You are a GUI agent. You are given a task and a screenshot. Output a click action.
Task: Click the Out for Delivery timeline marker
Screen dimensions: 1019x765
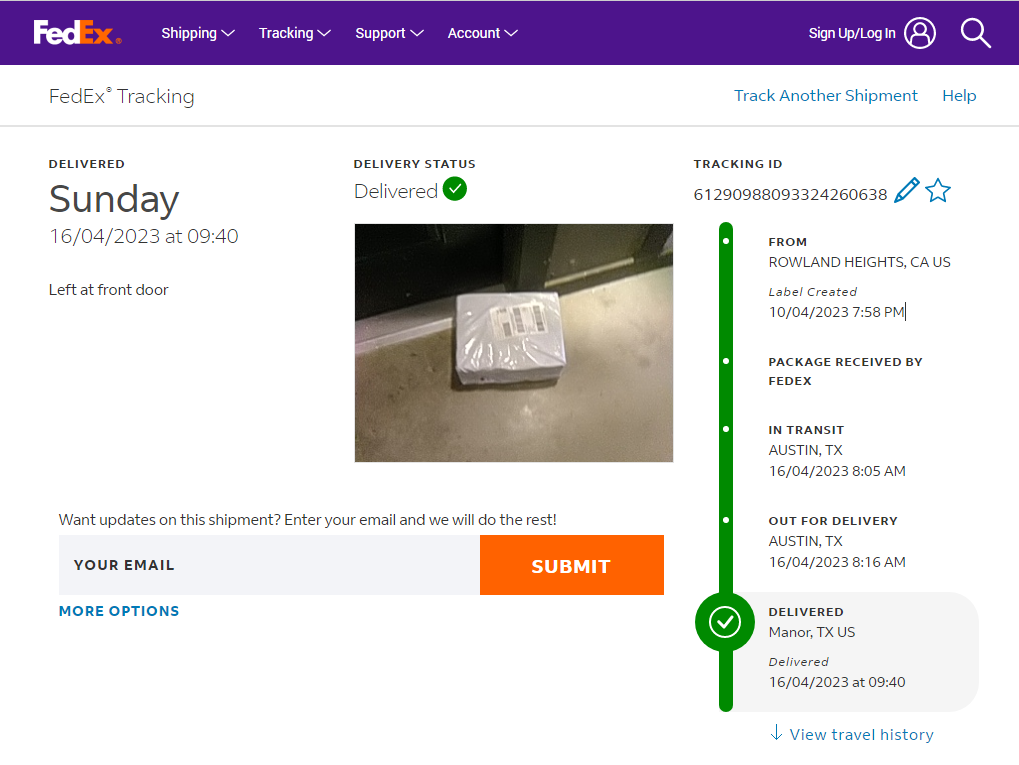click(x=726, y=520)
